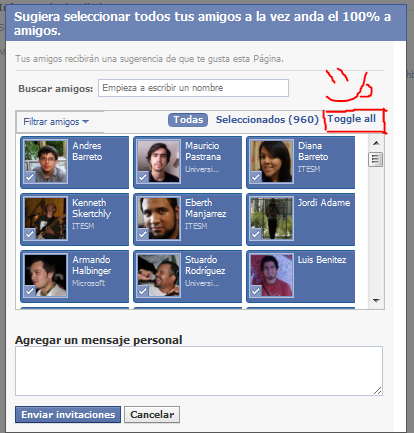Click the Toggle all link
The height and width of the screenshot is (433, 414).
[x=352, y=119]
